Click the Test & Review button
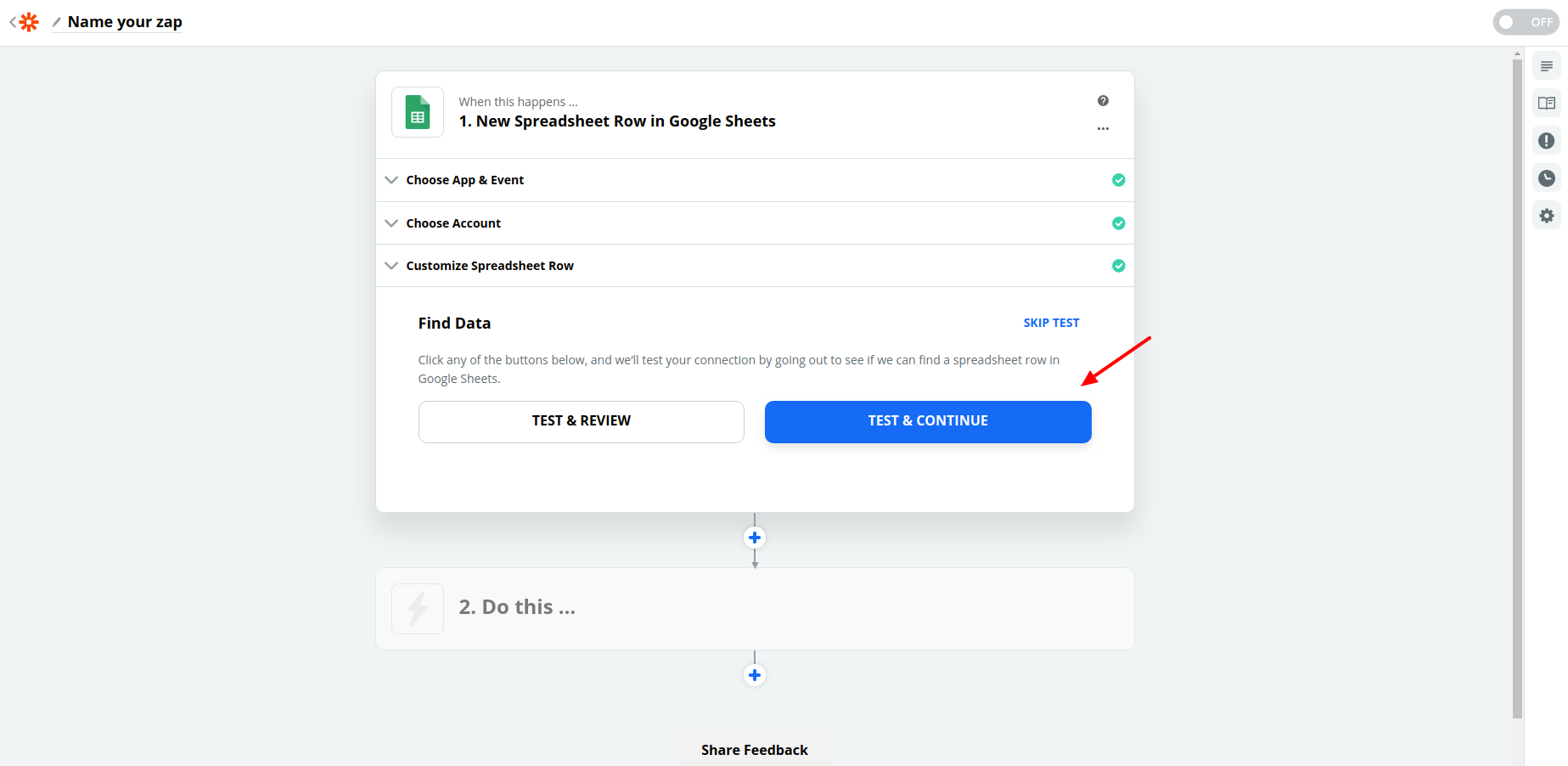The width and height of the screenshot is (1568, 766). tap(581, 421)
